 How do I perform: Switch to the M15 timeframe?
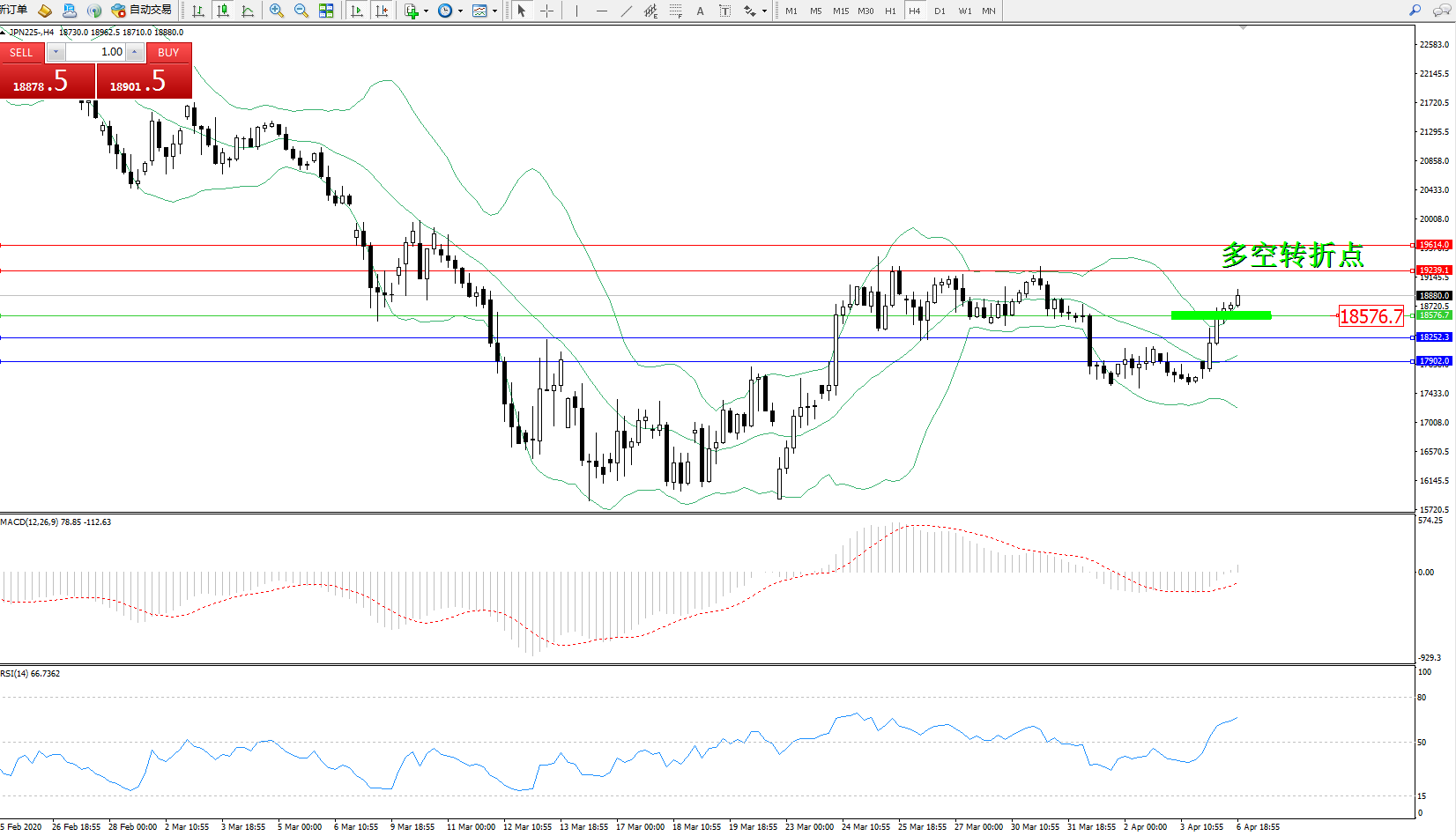pos(841,11)
